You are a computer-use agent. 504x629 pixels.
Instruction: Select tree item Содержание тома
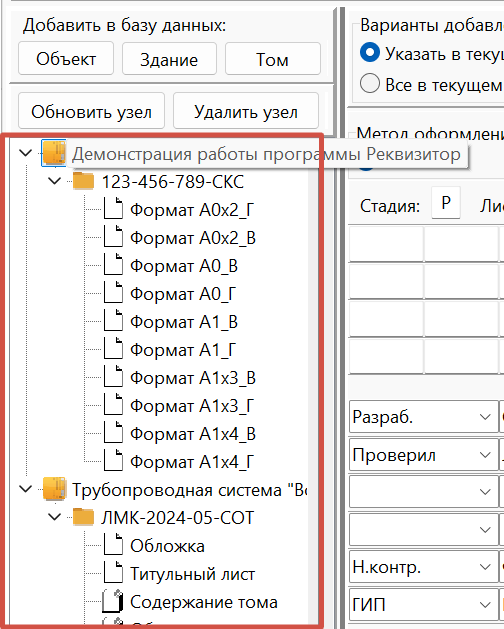click(203, 602)
